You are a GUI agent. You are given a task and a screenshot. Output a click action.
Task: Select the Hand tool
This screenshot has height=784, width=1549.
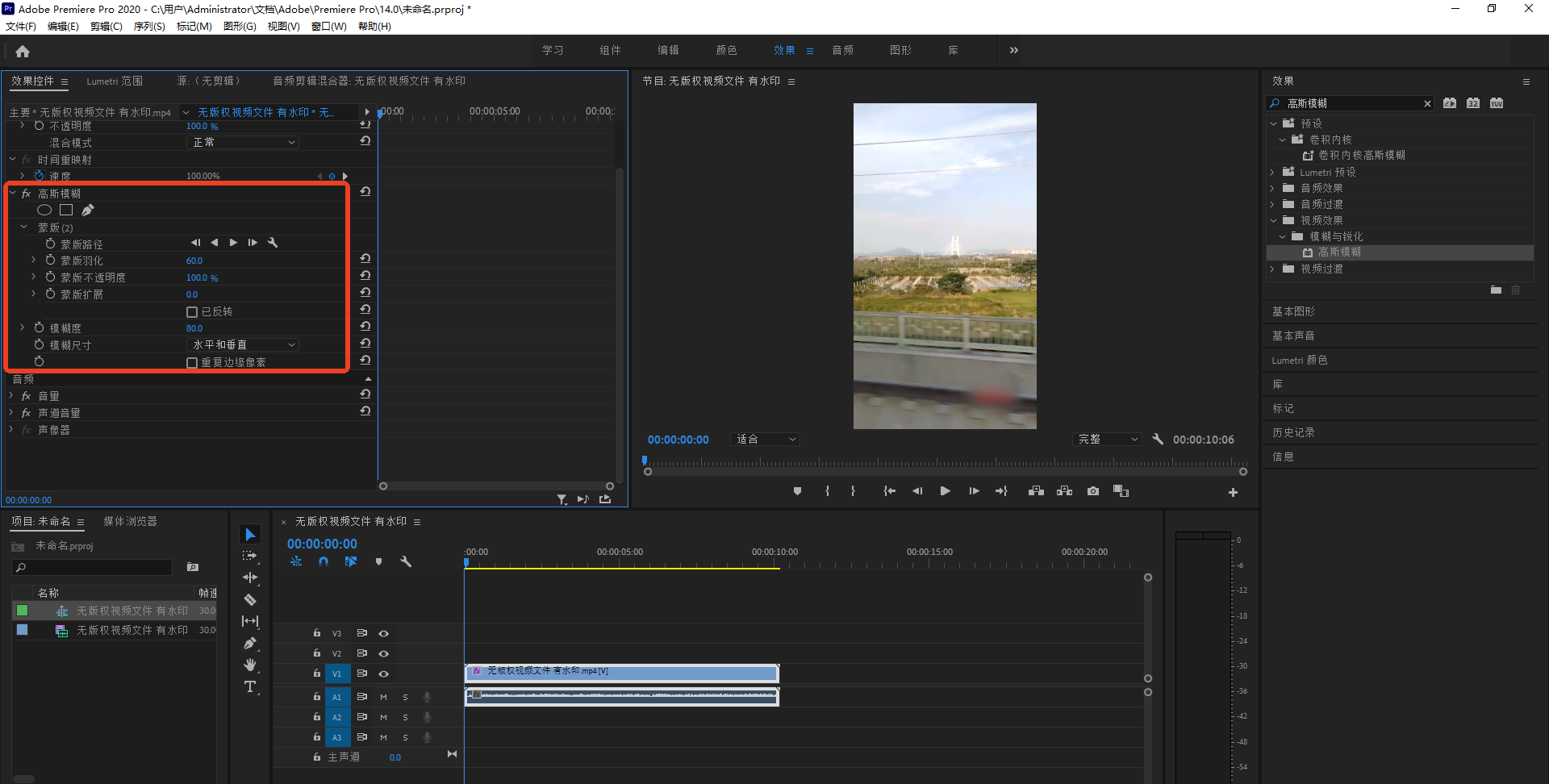[x=250, y=665]
